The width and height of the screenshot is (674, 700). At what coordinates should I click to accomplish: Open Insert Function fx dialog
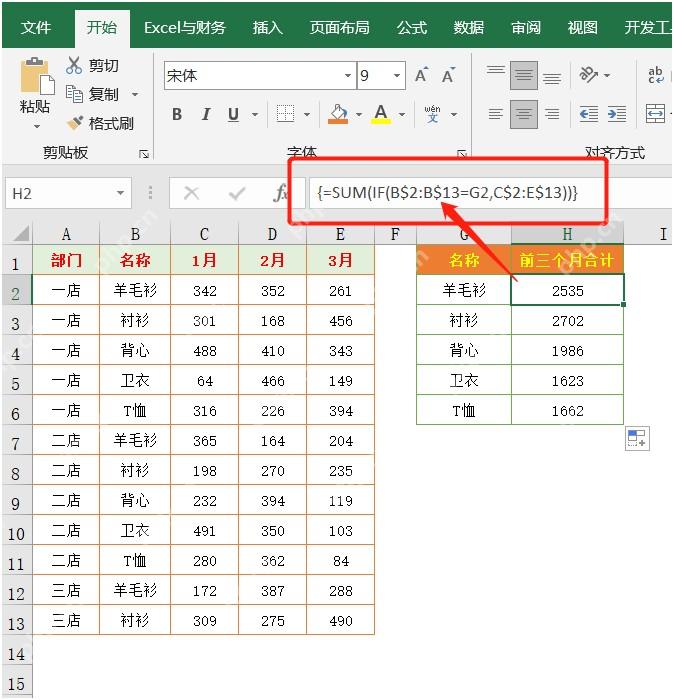280,193
